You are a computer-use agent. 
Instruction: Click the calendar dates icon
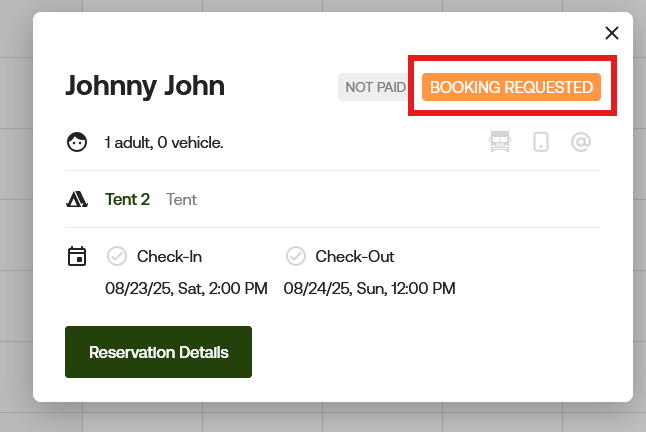click(x=77, y=256)
